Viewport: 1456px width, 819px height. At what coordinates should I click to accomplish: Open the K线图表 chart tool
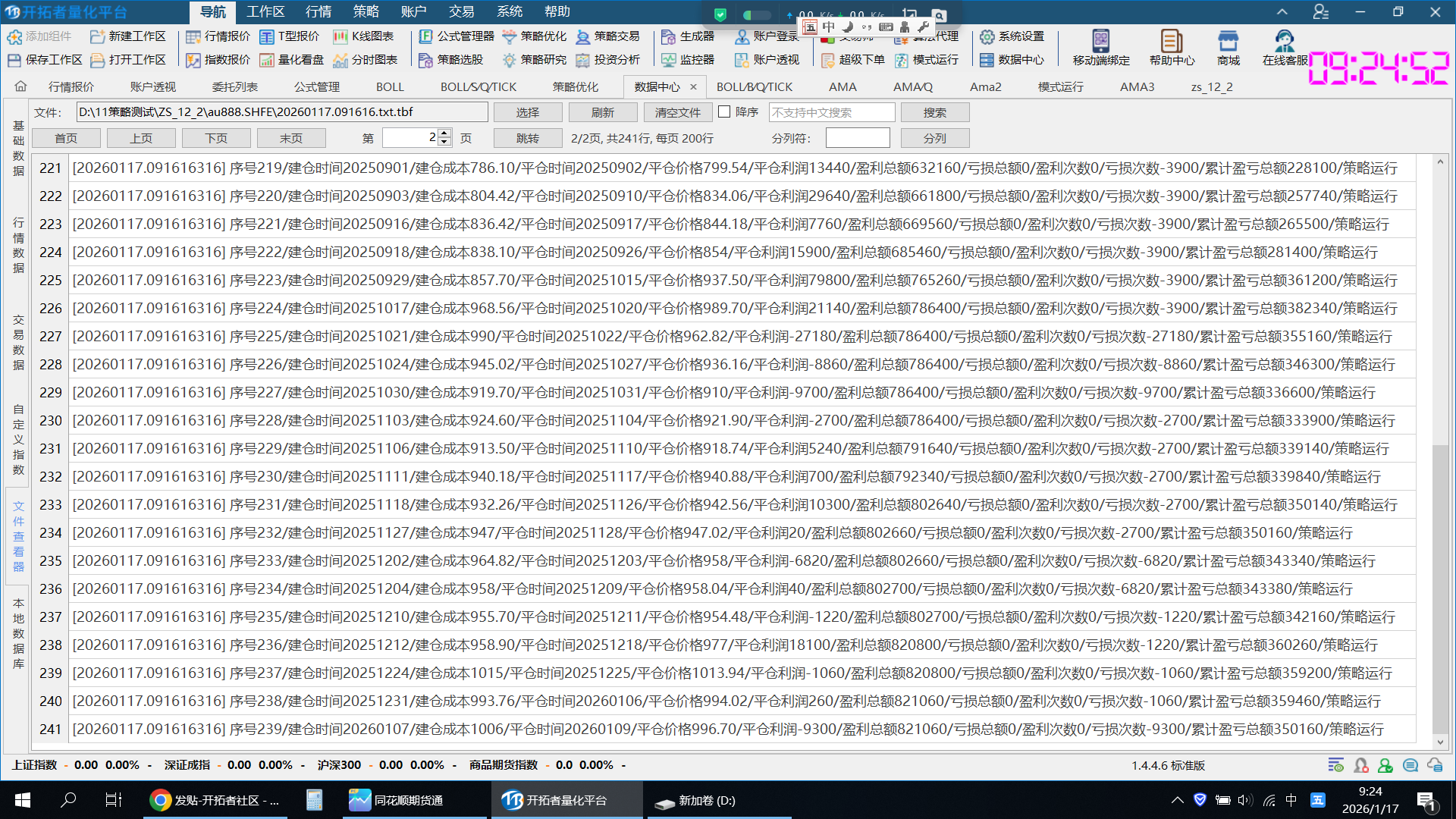(x=363, y=36)
